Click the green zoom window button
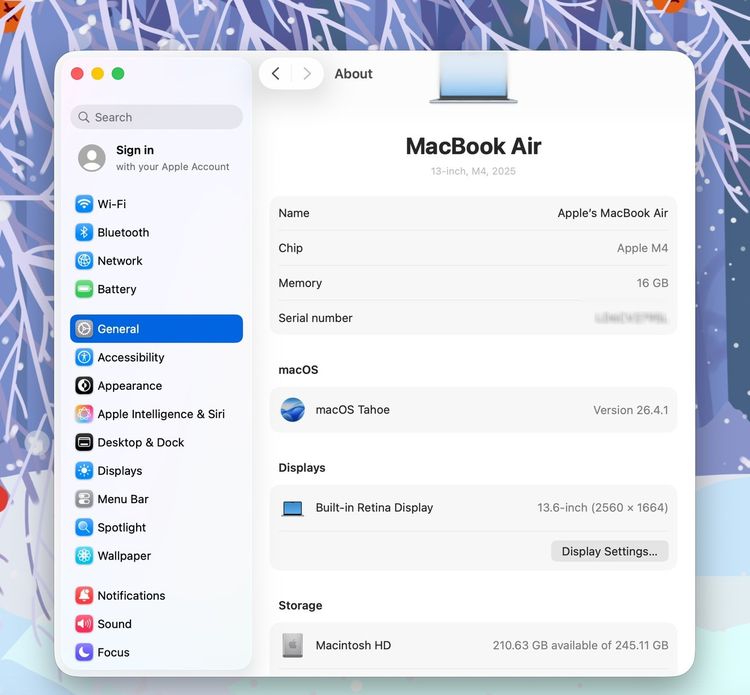750x695 pixels. 118,74
